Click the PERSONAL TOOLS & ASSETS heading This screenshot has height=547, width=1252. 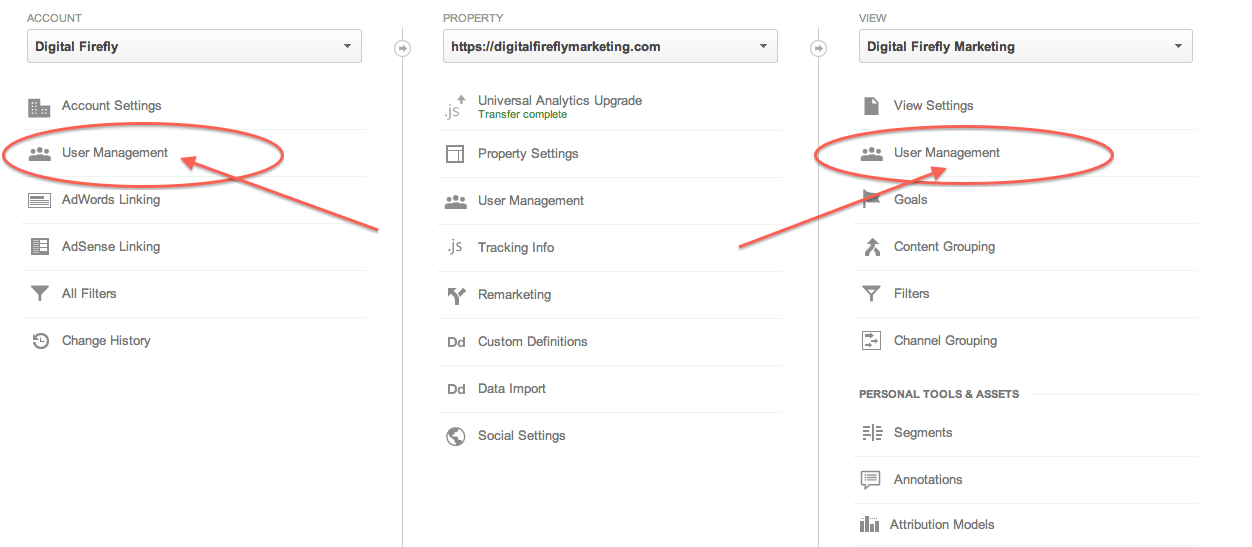[939, 394]
